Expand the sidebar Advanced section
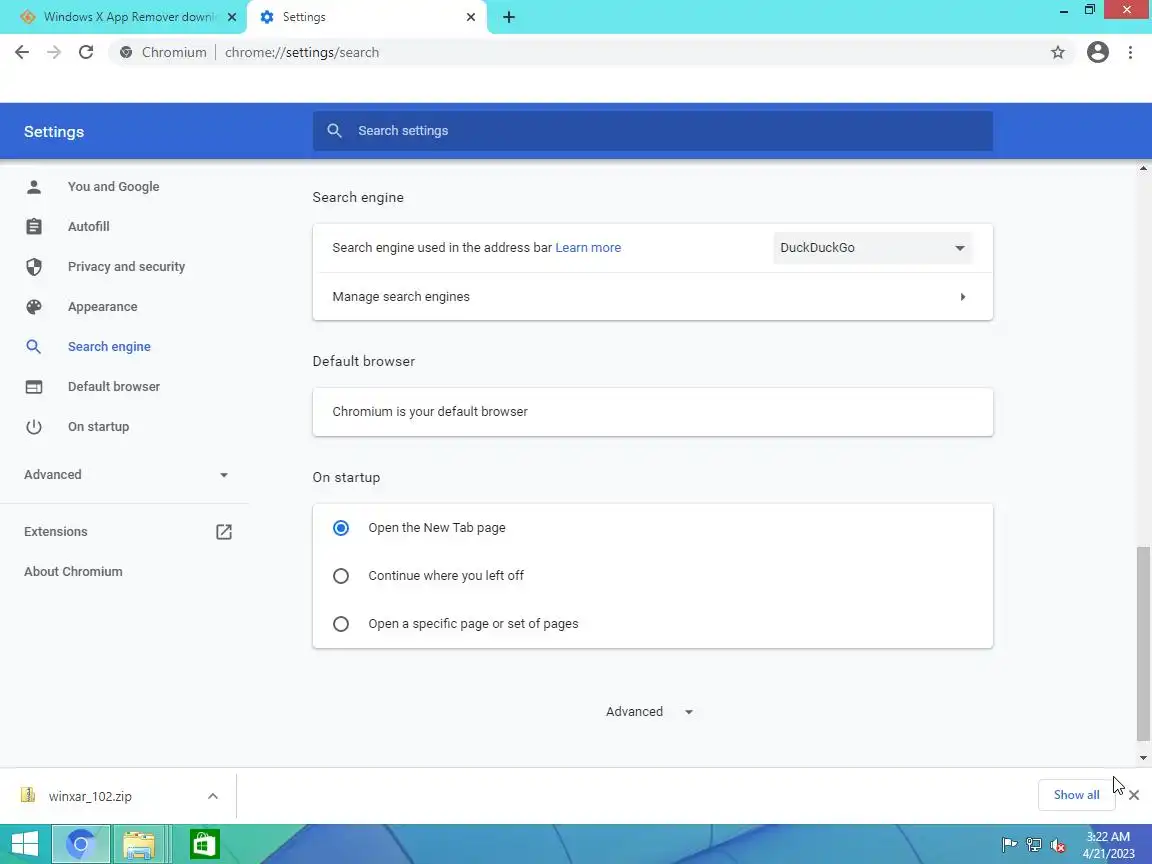1152x864 pixels. pyautogui.click(x=125, y=475)
